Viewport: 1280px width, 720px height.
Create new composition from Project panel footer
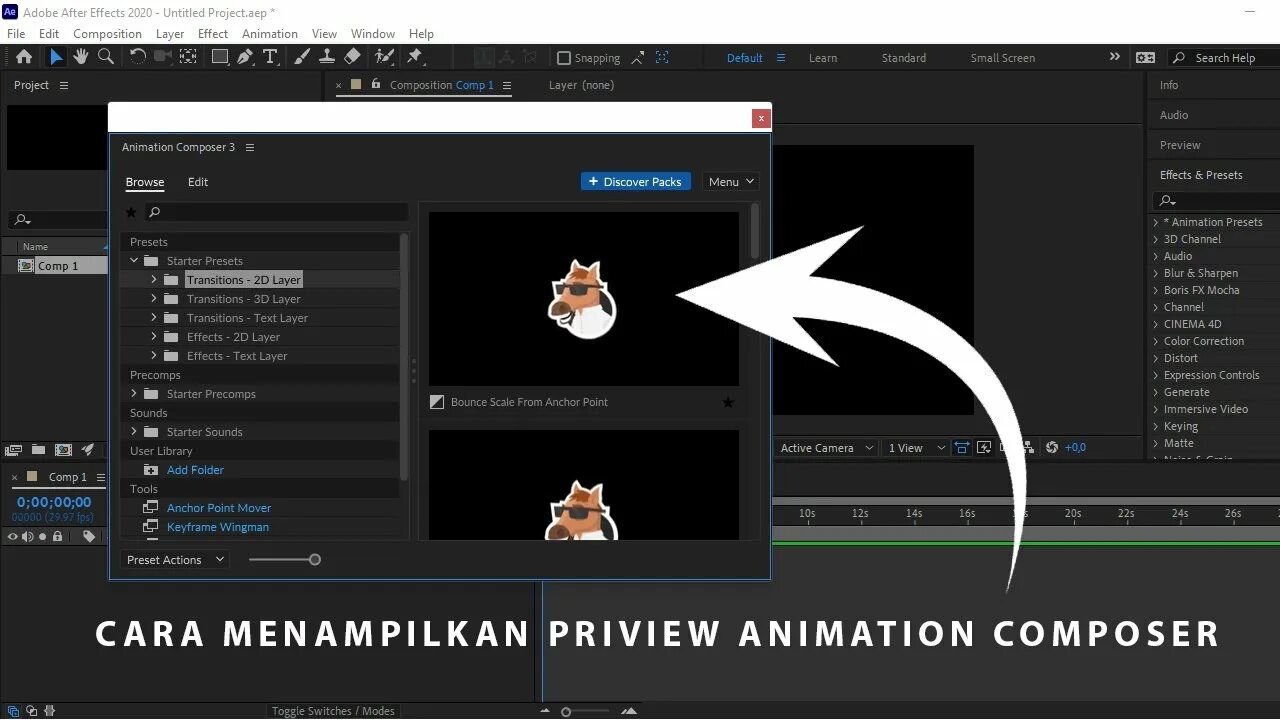tap(63, 450)
